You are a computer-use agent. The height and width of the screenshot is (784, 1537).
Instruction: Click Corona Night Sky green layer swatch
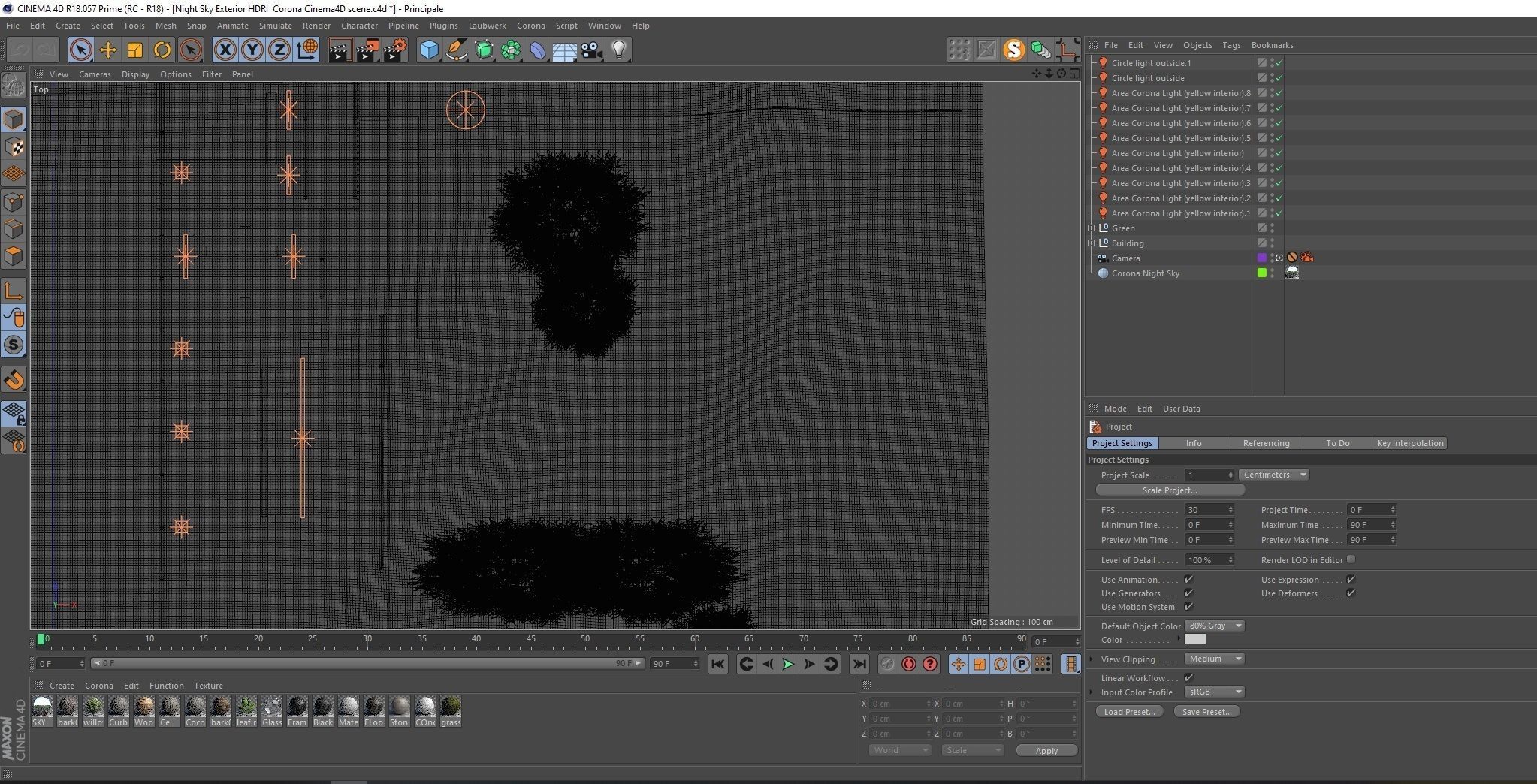tap(1262, 273)
